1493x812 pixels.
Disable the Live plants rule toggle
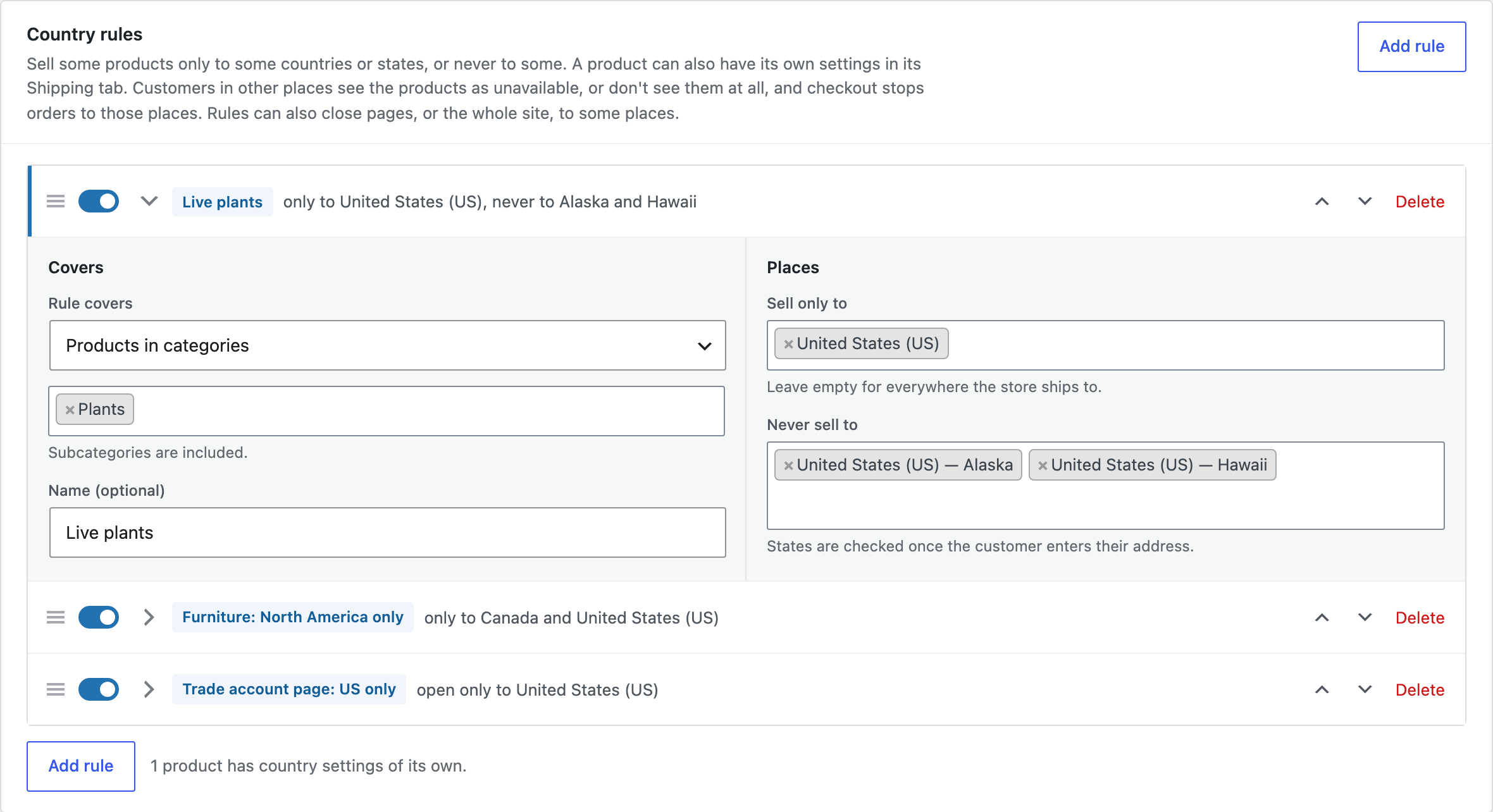tap(99, 202)
